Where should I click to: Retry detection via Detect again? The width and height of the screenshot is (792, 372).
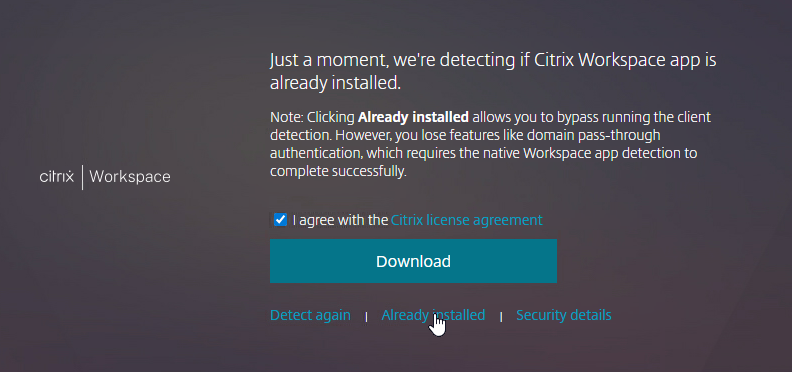point(310,315)
